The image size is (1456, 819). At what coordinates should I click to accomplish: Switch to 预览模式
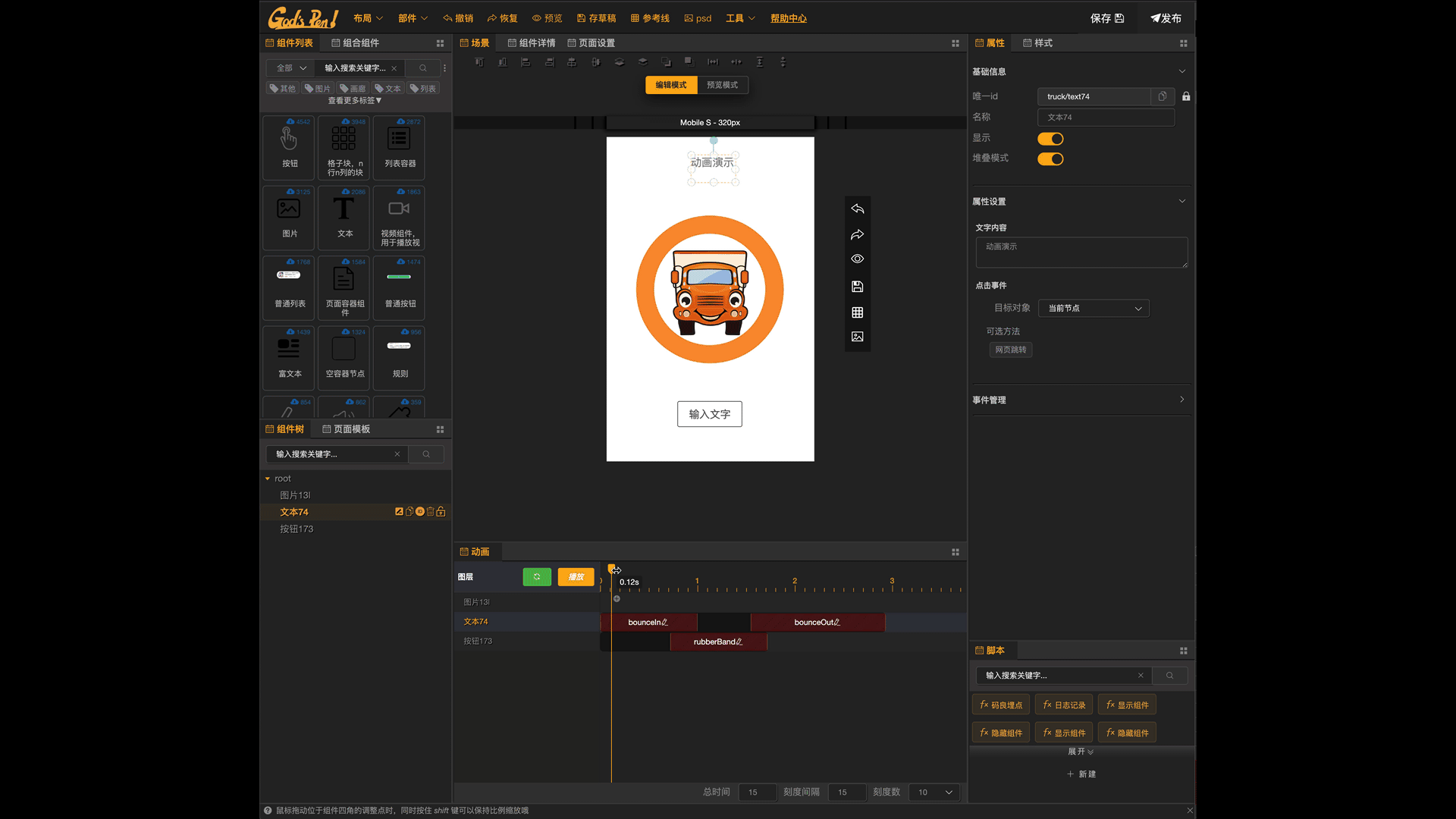click(x=722, y=85)
